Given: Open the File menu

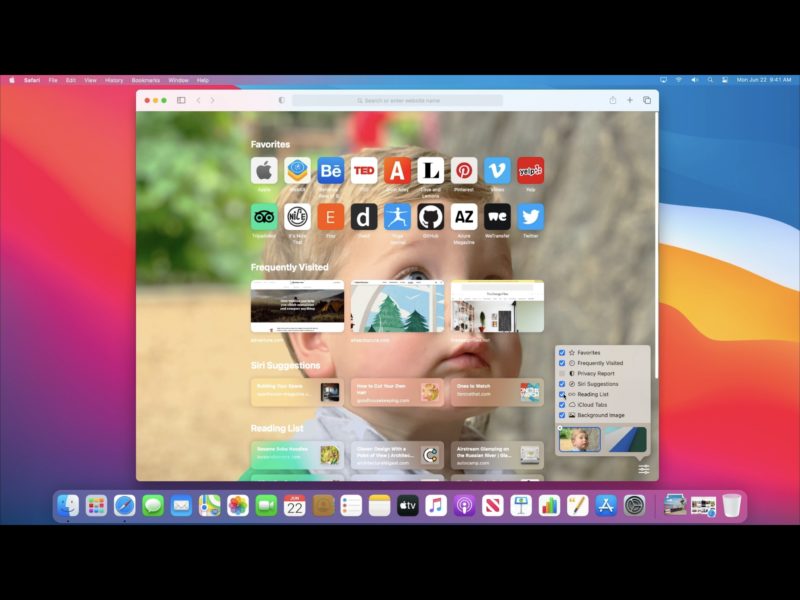Looking at the screenshot, I should coord(53,80).
